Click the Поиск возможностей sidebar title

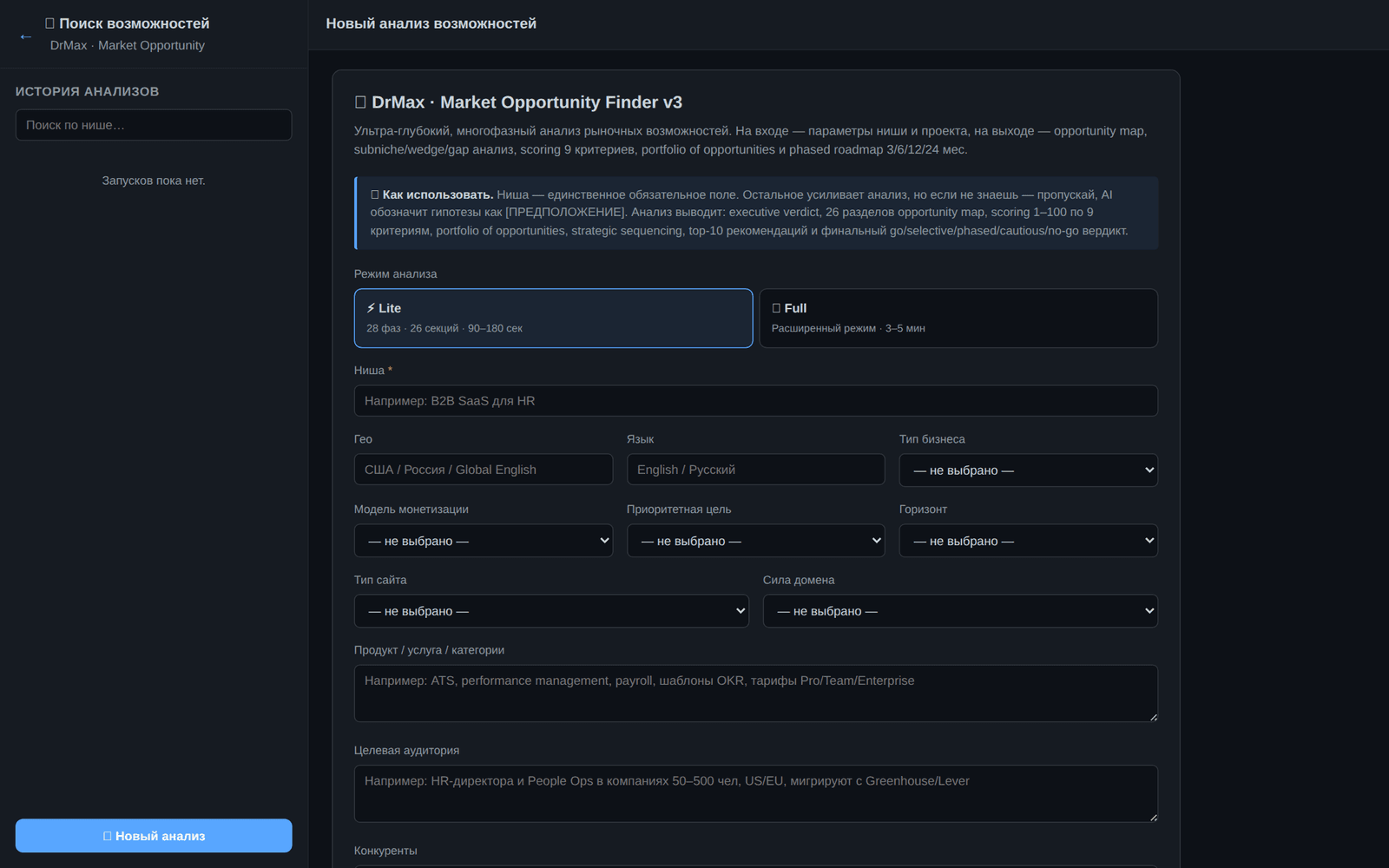(x=134, y=23)
